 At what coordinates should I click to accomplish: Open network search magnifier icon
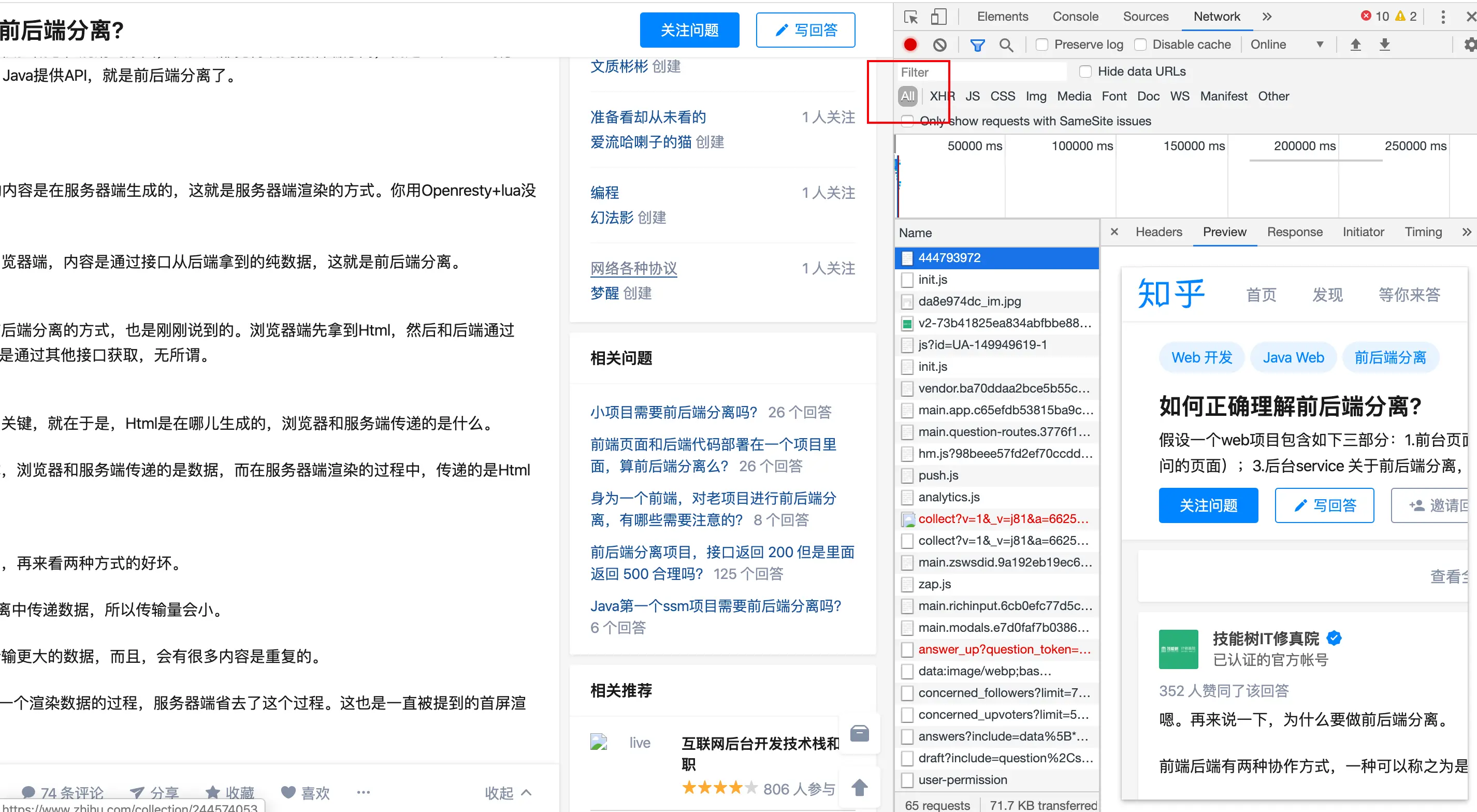tap(1006, 45)
